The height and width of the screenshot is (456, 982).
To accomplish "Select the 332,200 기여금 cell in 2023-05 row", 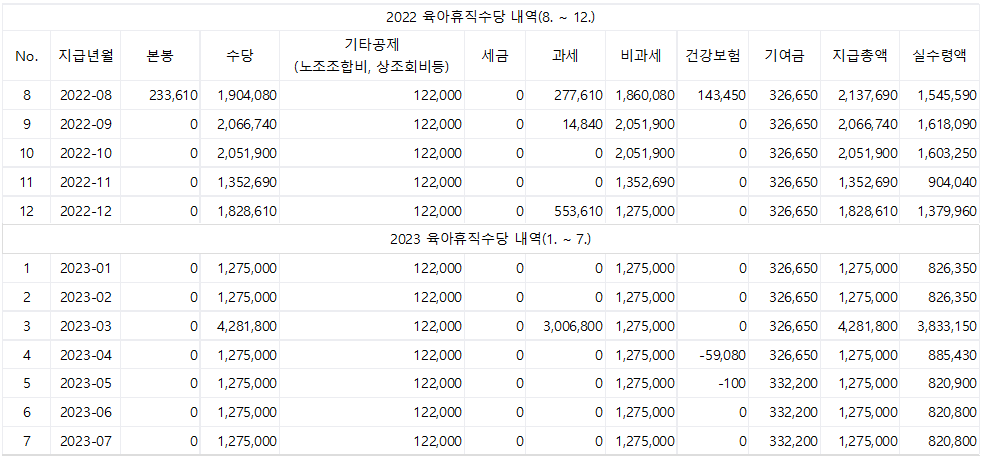I will point(785,383).
